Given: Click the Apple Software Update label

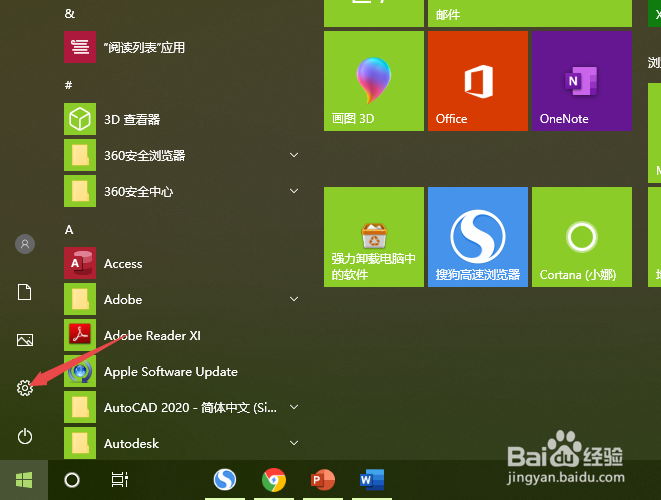Looking at the screenshot, I should tap(171, 371).
